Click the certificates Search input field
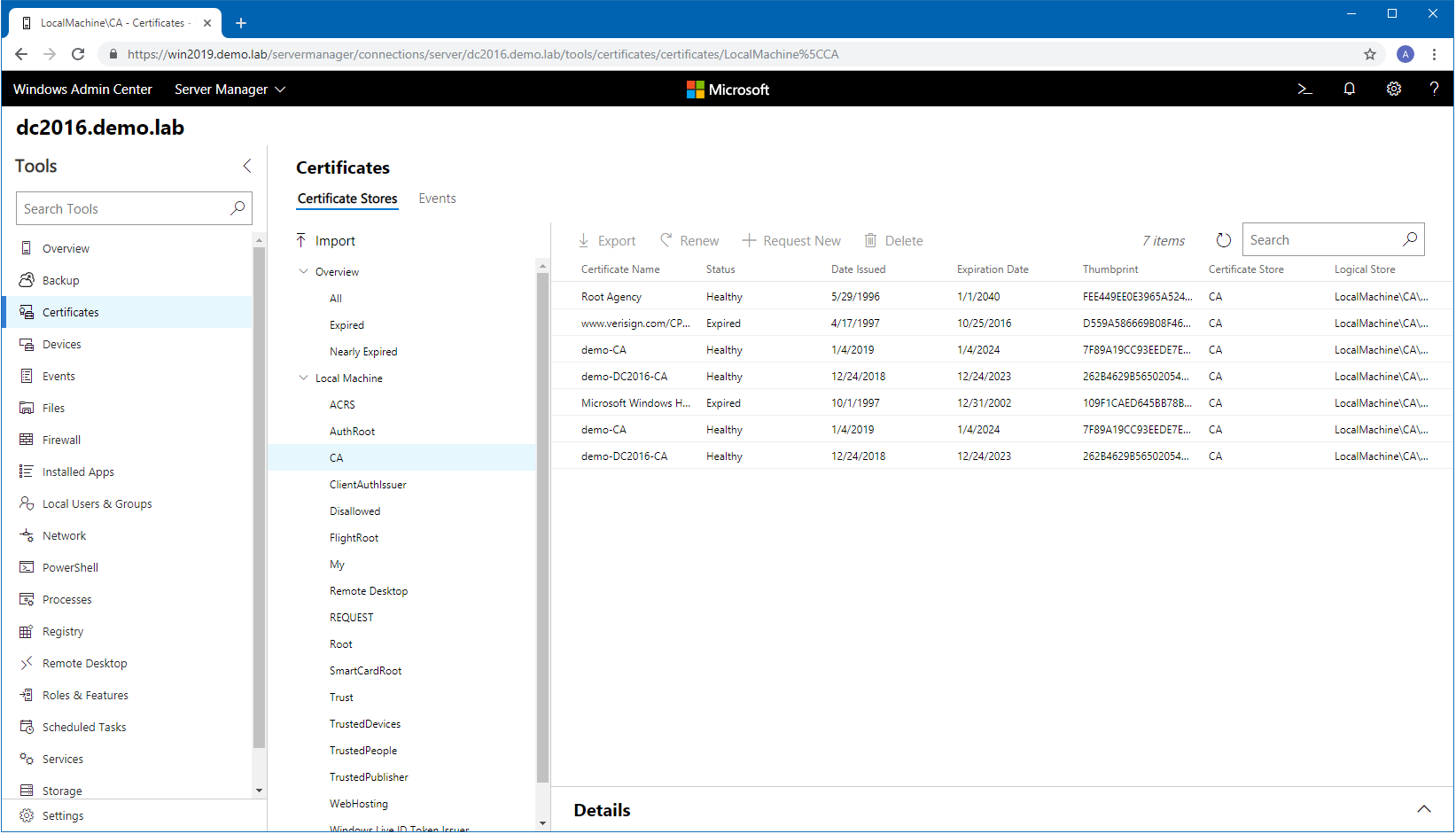 pos(1319,240)
